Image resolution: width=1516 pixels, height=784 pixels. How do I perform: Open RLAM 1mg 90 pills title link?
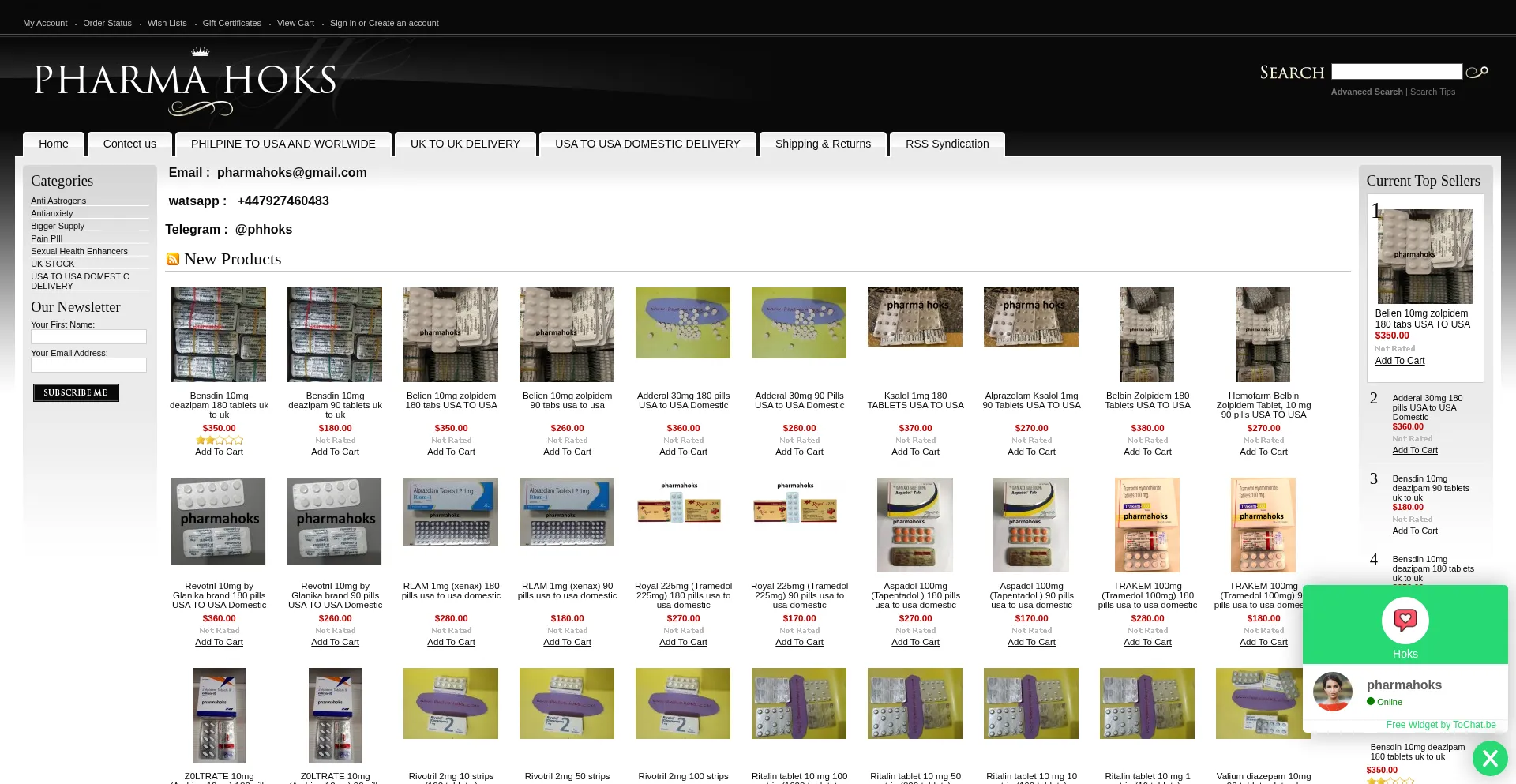click(x=567, y=591)
